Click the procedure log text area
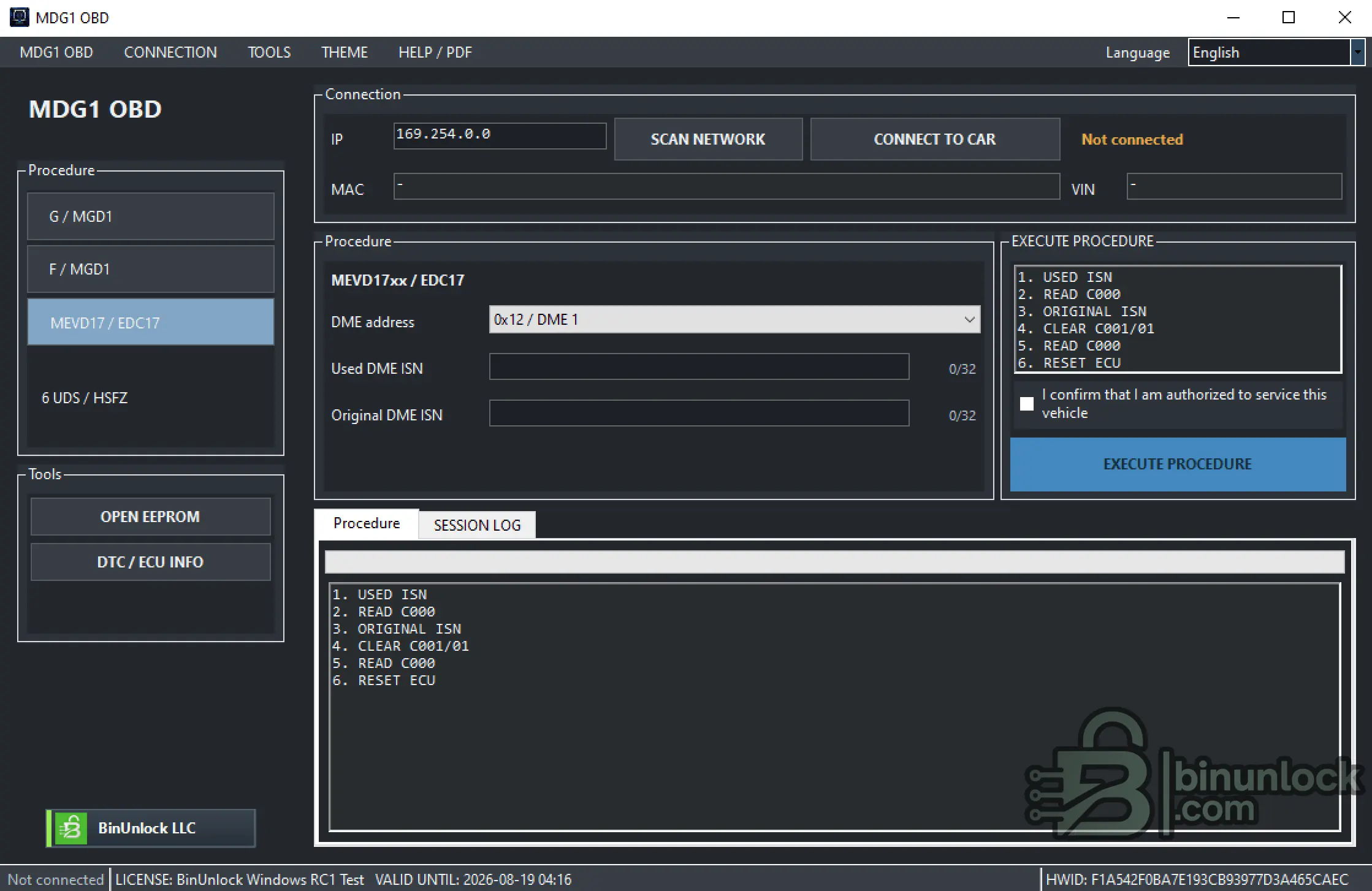Image resolution: width=1372 pixels, height=891 pixels. 834,707
